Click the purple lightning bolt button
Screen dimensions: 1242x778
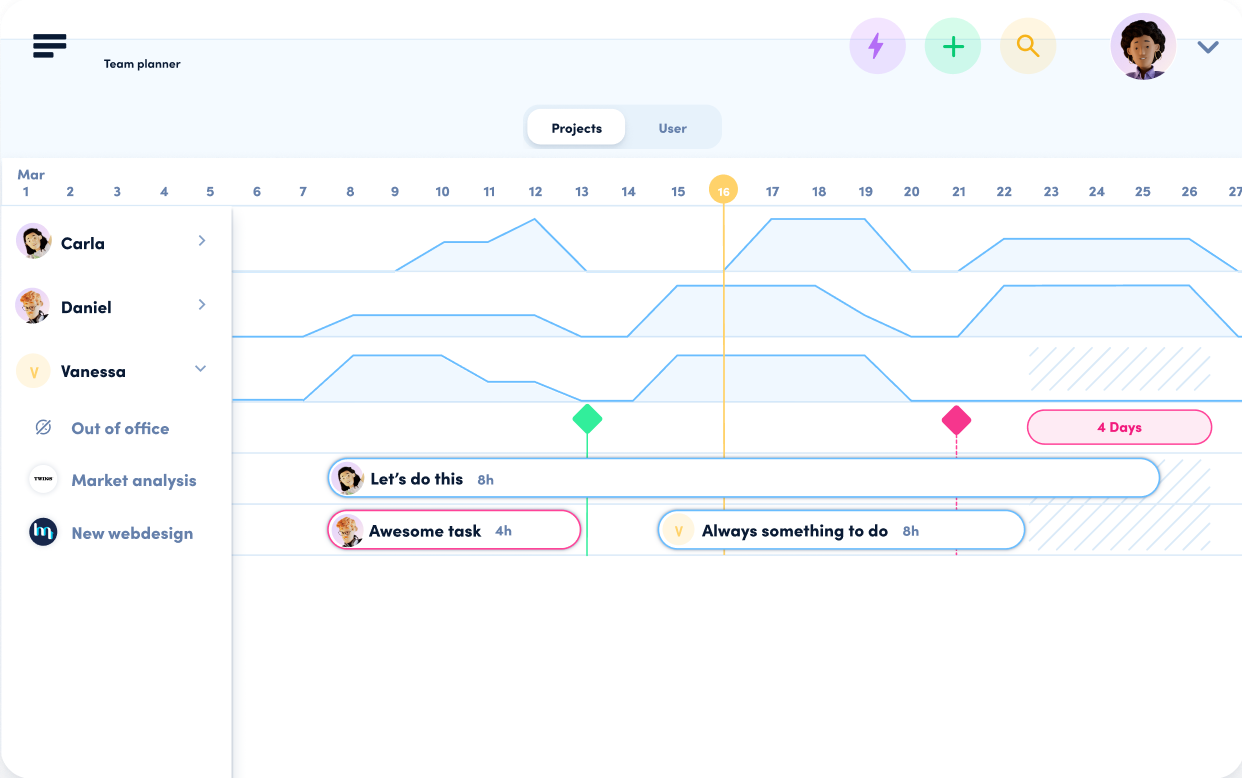[x=877, y=46]
